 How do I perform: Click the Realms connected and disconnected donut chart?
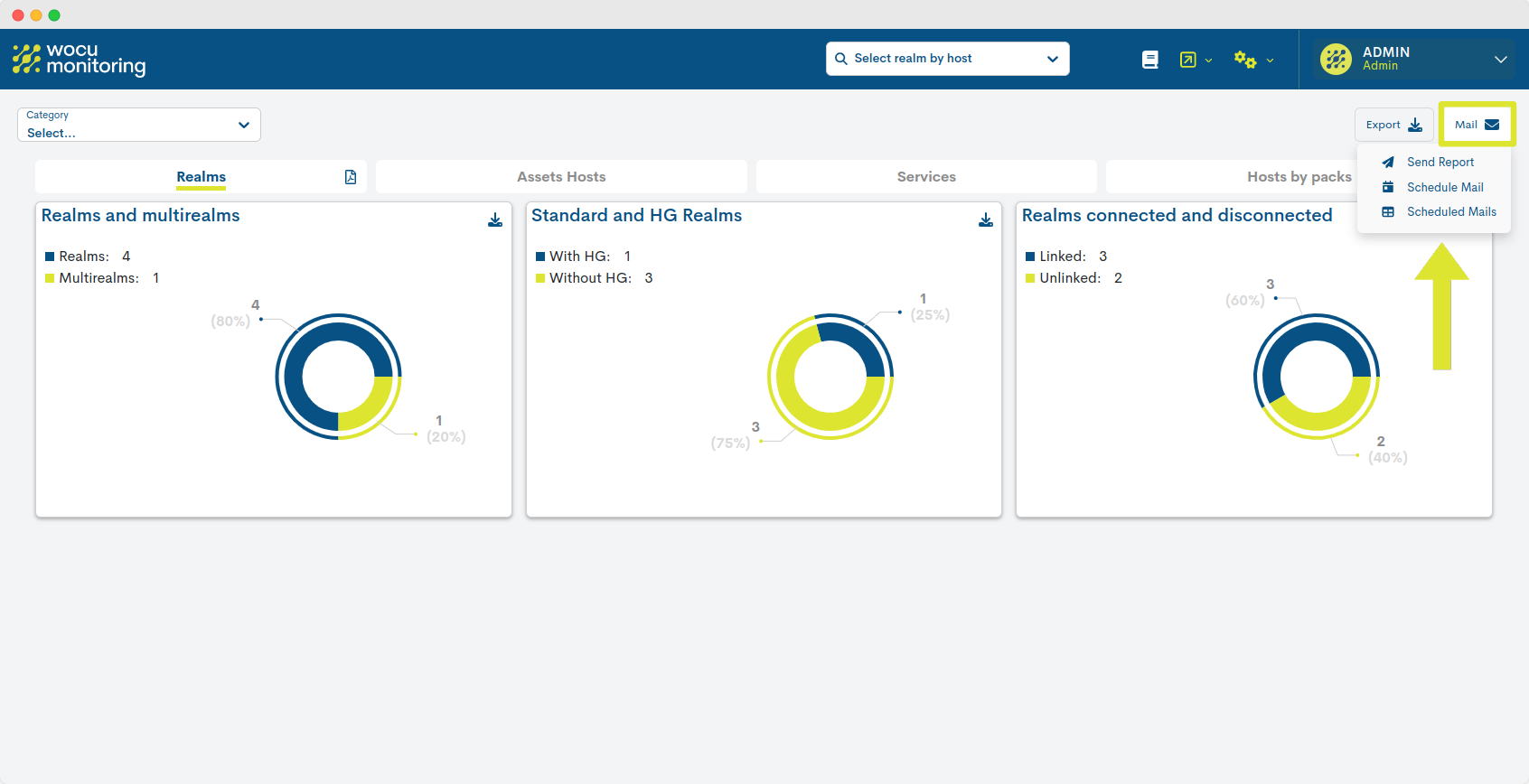click(1317, 377)
